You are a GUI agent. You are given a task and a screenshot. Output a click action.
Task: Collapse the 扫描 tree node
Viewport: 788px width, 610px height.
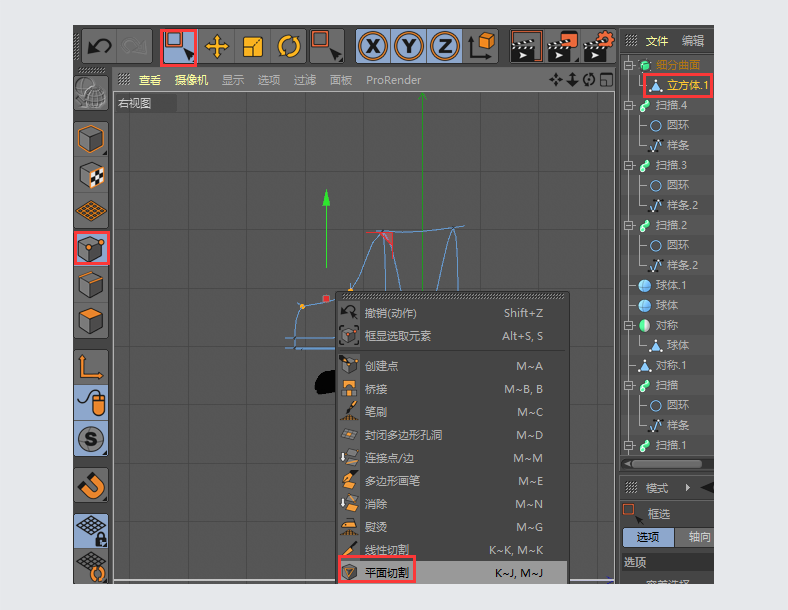[x=629, y=385]
